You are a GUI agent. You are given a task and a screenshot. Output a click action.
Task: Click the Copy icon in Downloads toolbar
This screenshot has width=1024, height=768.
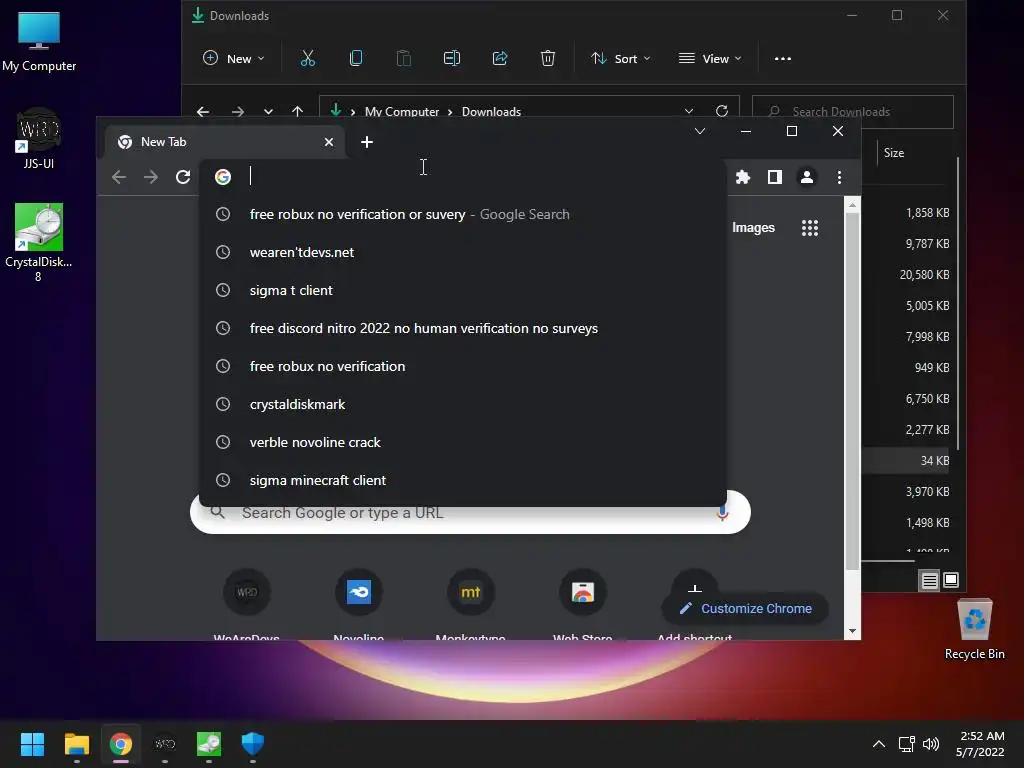[x=356, y=59]
